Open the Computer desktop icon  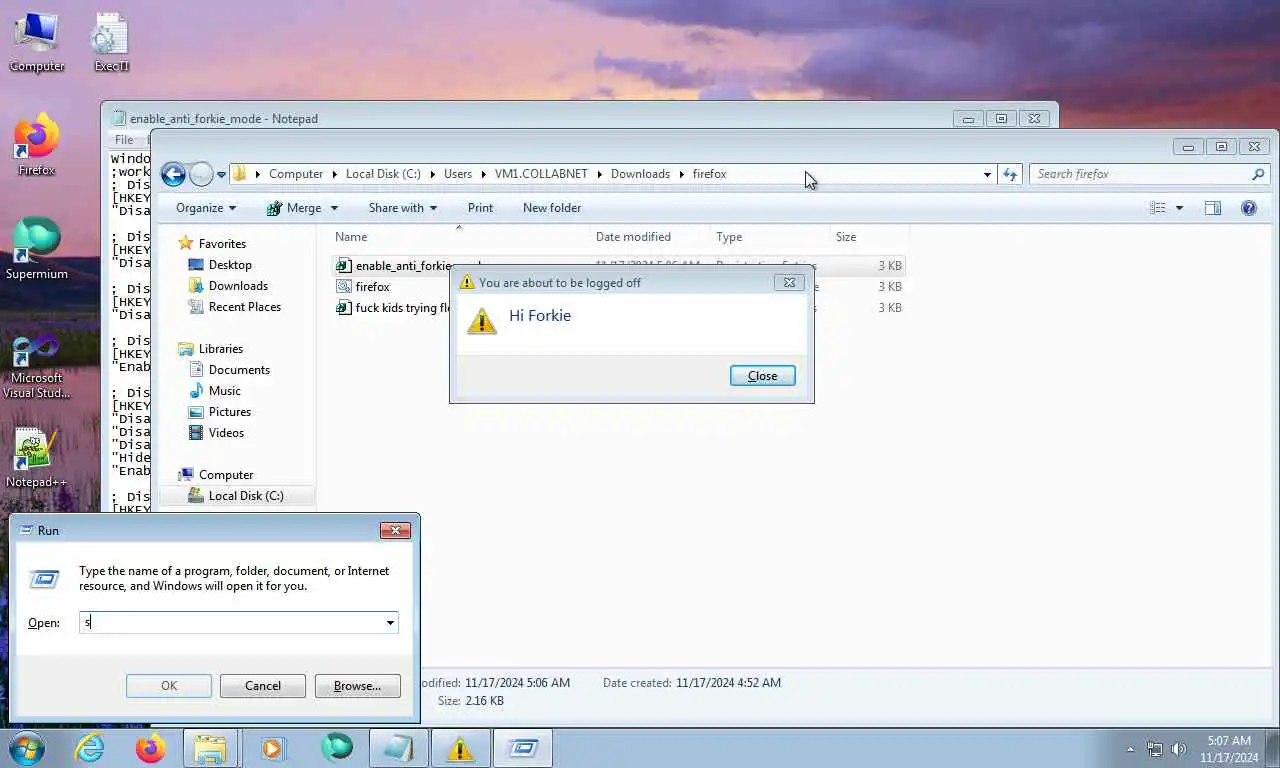click(x=37, y=42)
